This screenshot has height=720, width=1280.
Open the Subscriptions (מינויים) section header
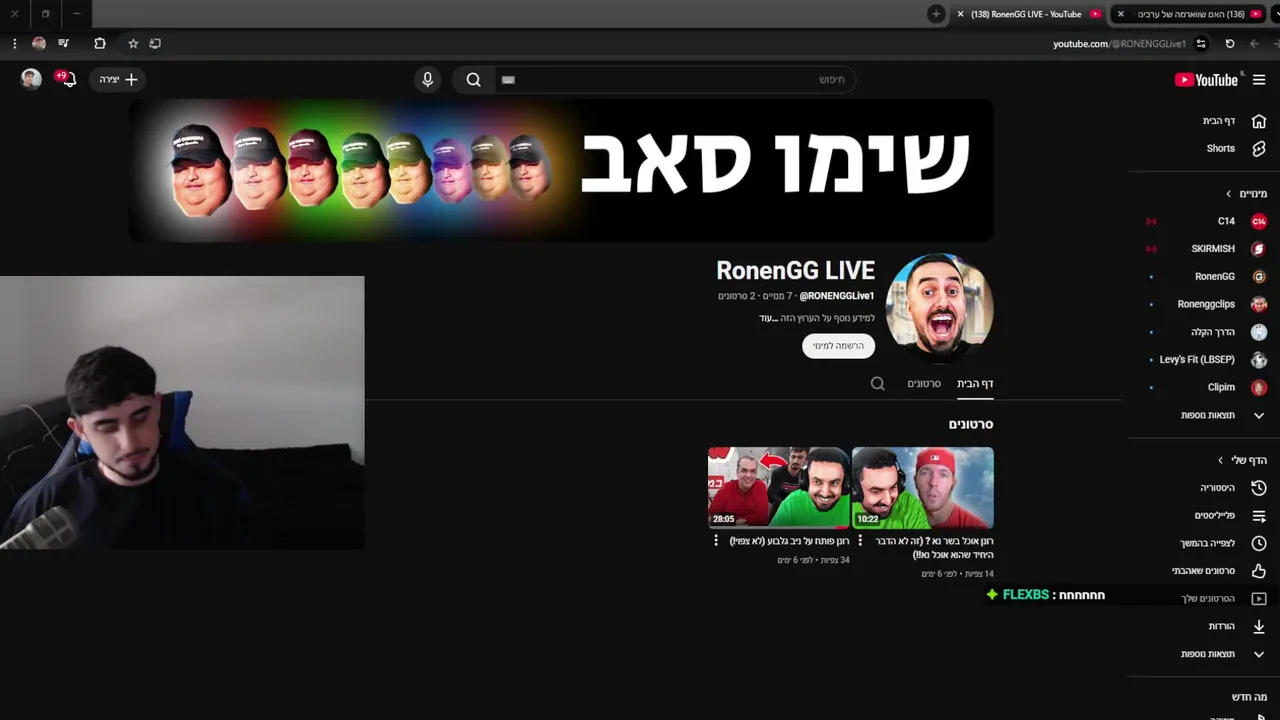(1246, 194)
